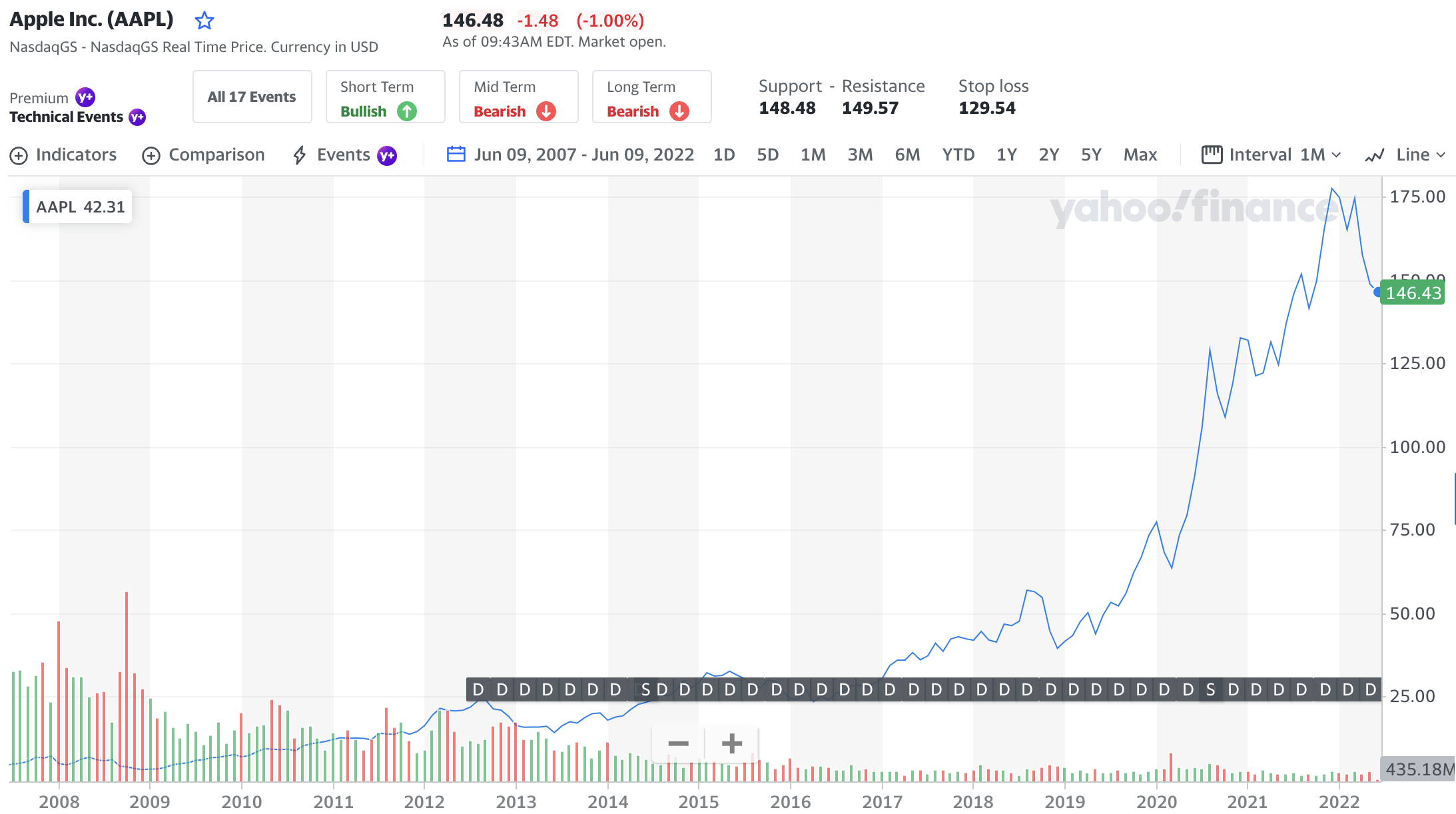The width and height of the screenshot is (1456, 814).
Task: Click the chevron after Interval 1M
Action: [x=1335, y=155]
